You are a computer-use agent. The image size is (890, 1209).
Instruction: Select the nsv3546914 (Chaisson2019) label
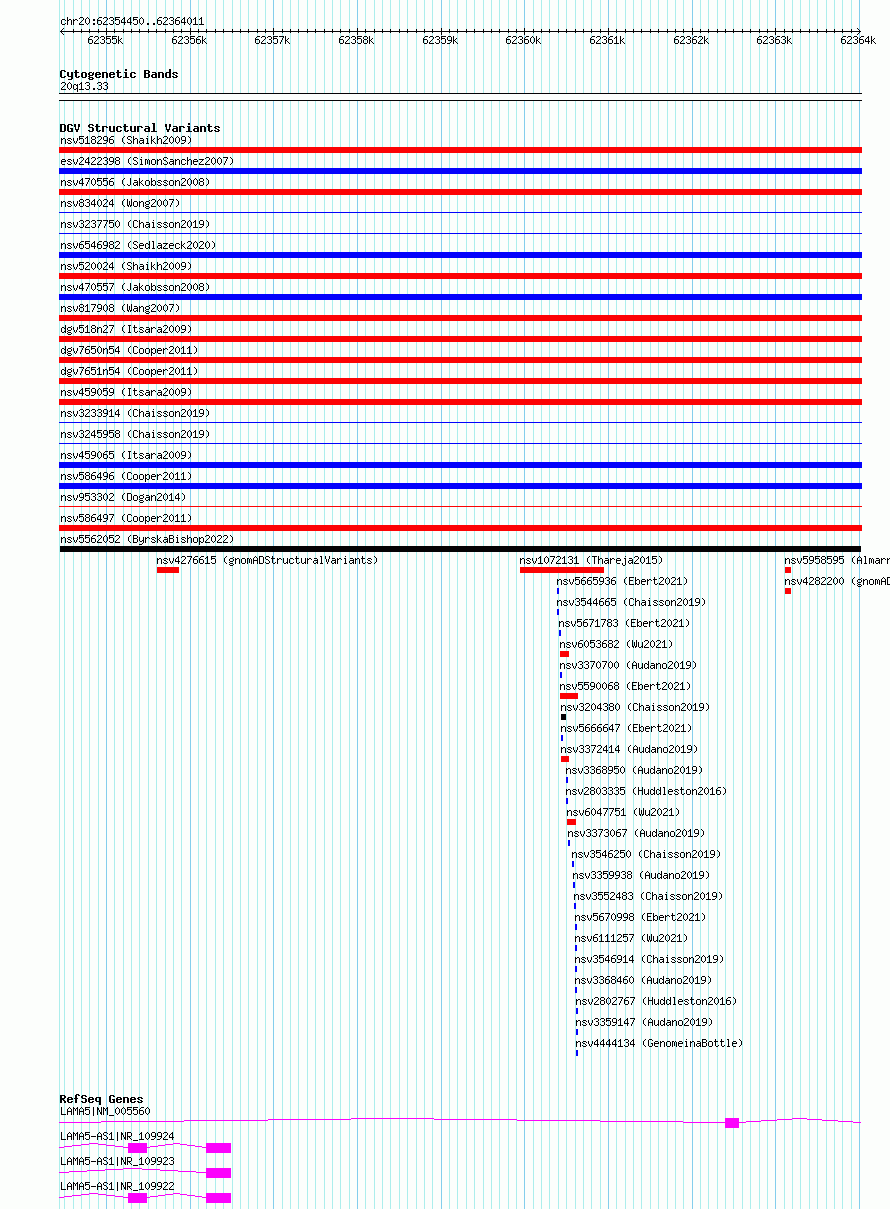click(650, 959)
